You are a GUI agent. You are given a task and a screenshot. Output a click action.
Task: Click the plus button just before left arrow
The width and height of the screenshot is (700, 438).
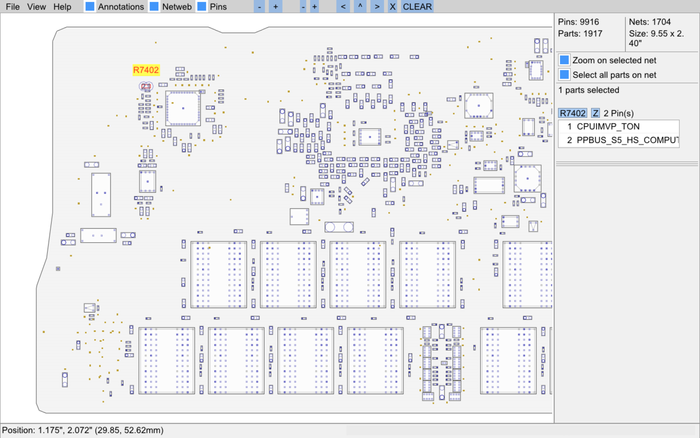pos(314,7)
